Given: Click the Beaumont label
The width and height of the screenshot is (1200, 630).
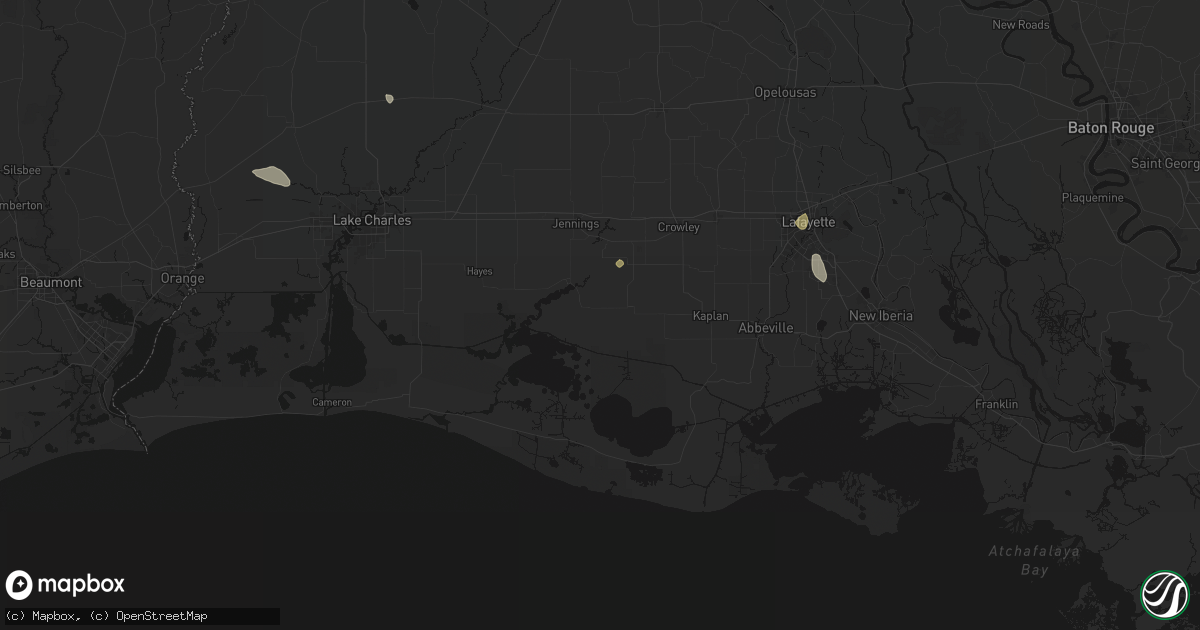Looking at the screenshot, I should (51, 283).
